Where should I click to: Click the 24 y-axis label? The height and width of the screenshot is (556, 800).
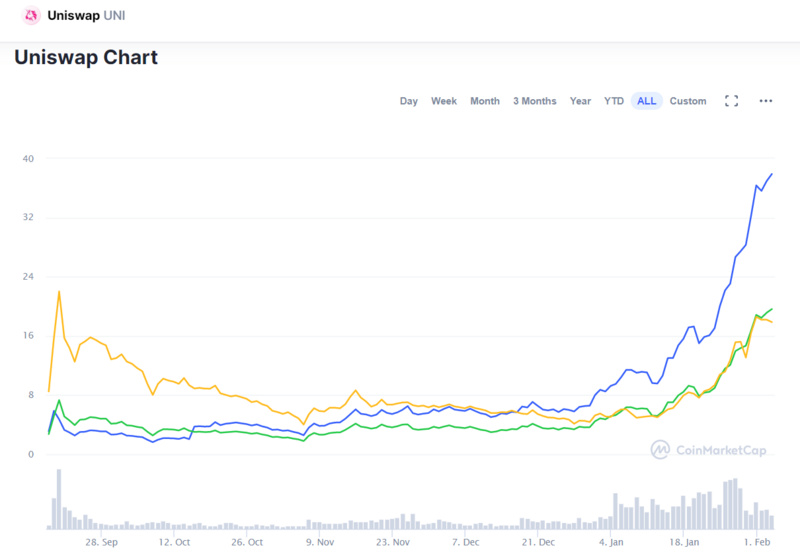point(28,276)
